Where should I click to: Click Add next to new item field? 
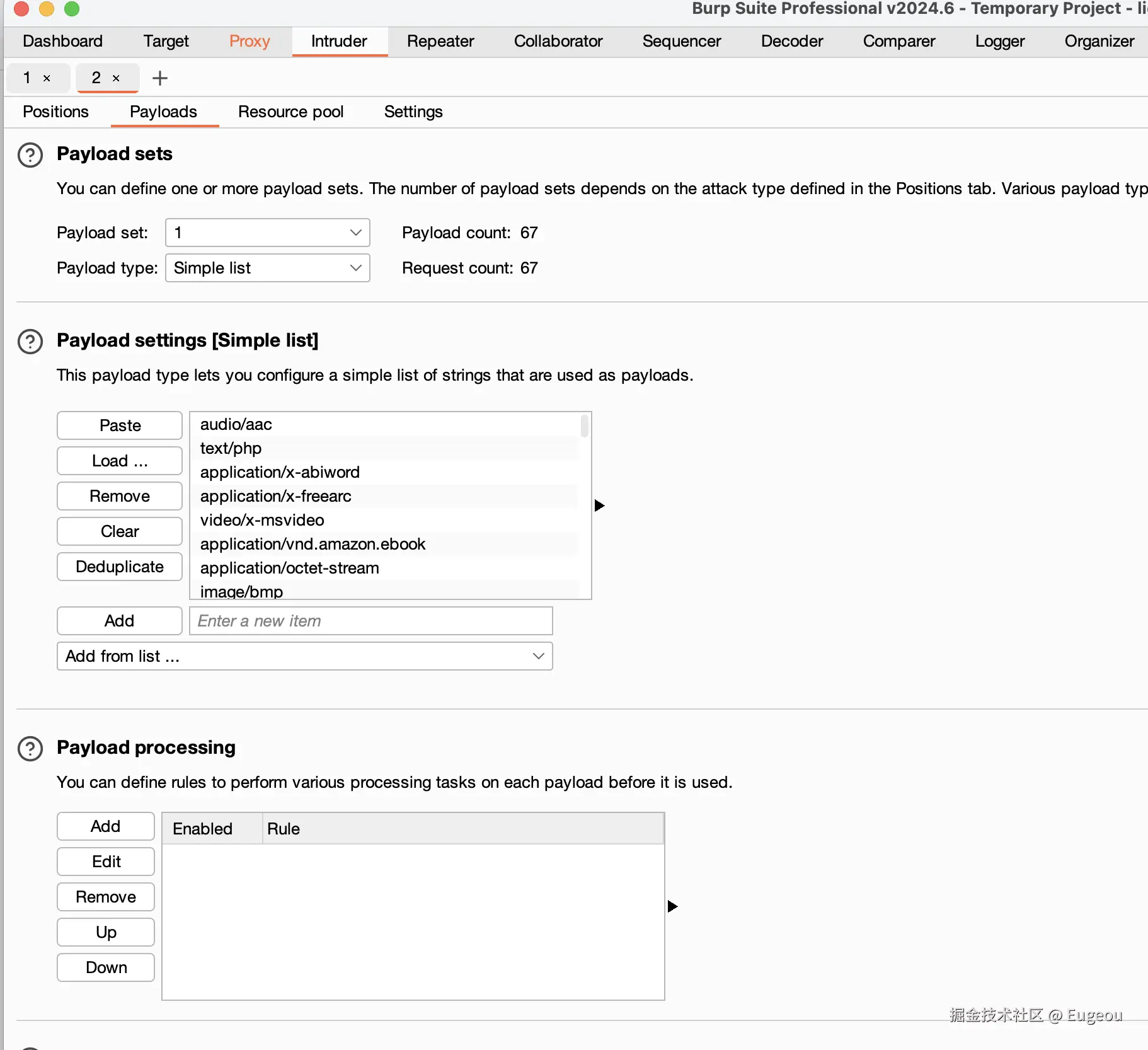click(120, 621)
